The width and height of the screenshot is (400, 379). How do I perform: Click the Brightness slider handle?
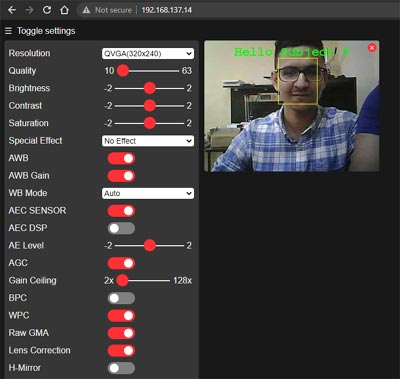pos(150,88)
